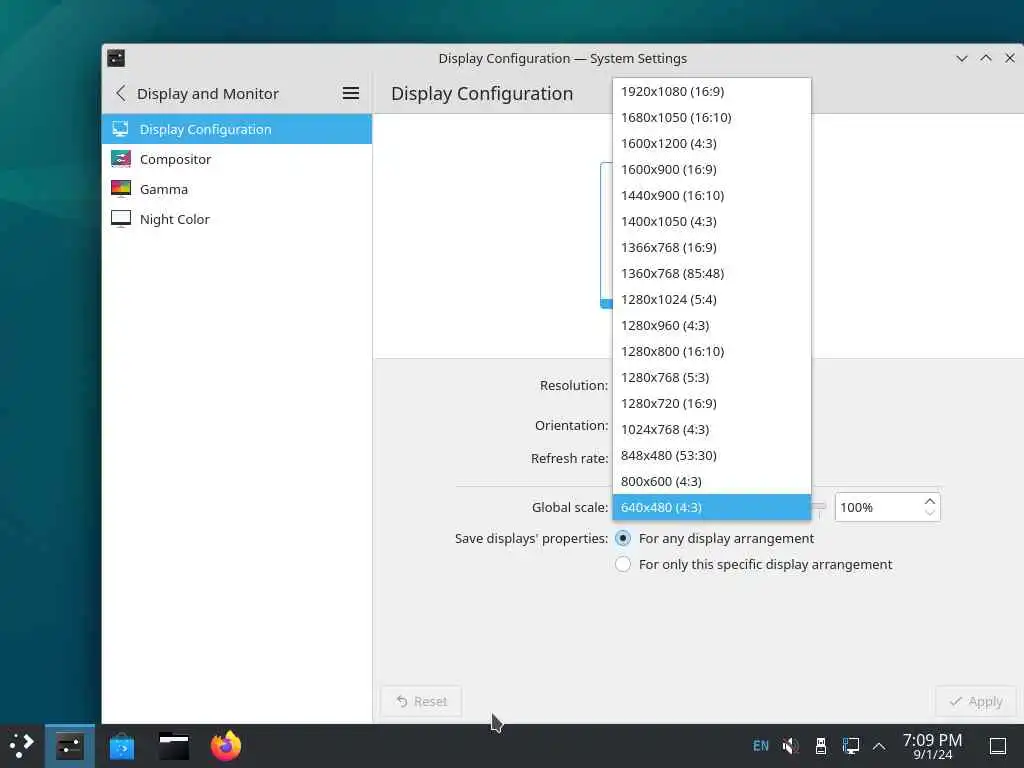Viewport: 1024px width, 768px height.
Task: Minimize the System Settings window
Action: tap(961, 58)
